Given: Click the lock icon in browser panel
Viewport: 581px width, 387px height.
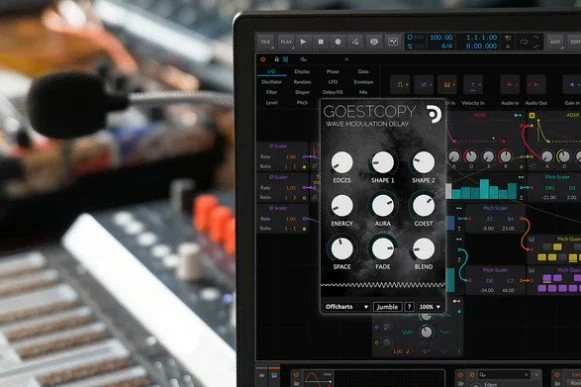Looking at the screenshot, I should point(276,59).
